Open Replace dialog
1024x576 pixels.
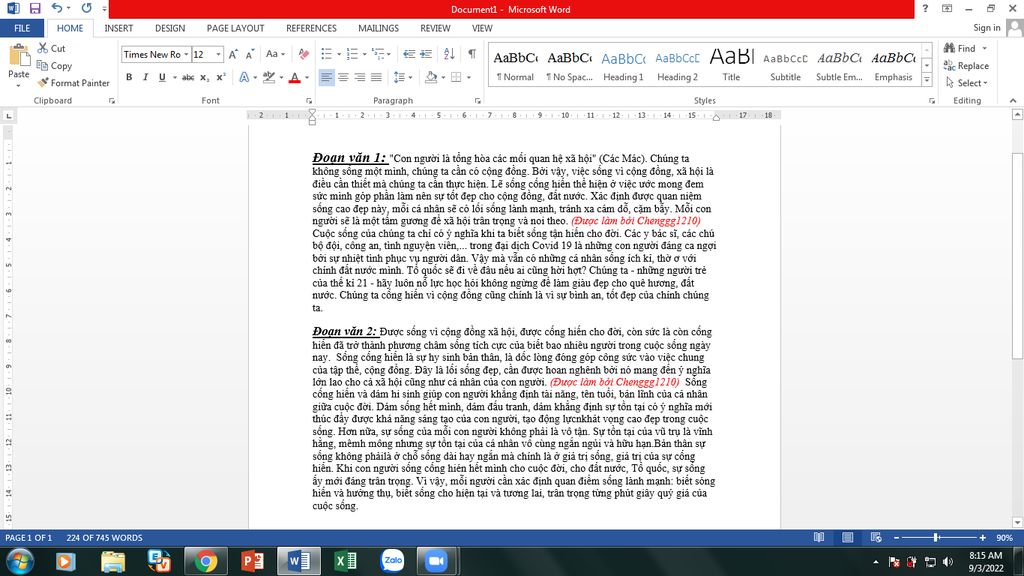[x=966, y=66]
